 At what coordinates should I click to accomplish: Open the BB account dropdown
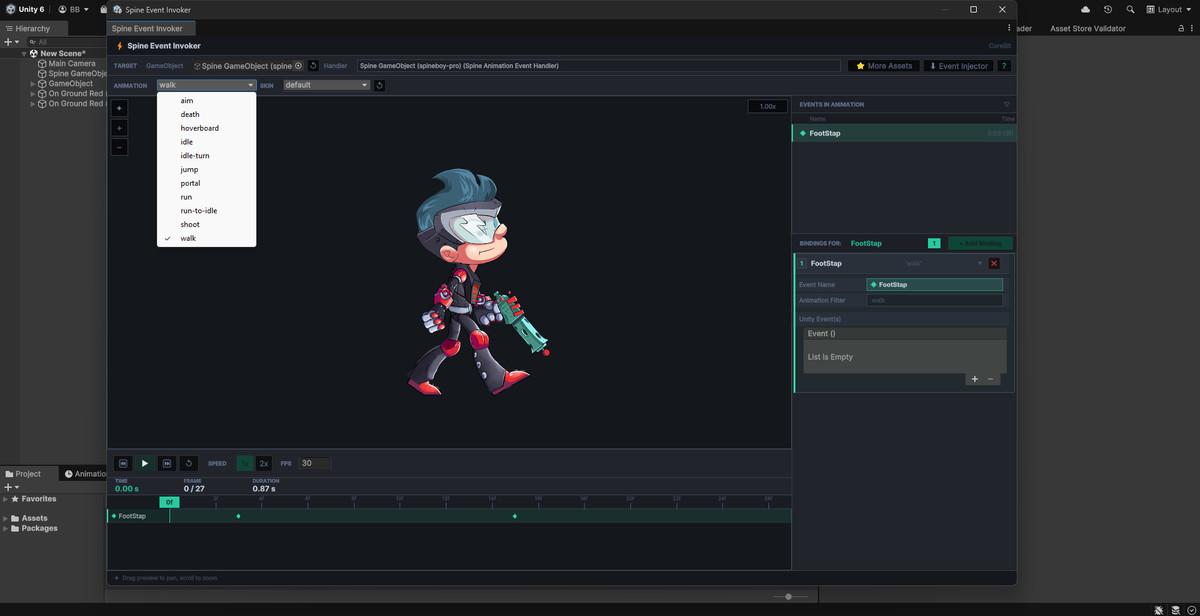(x=73, y=9)
